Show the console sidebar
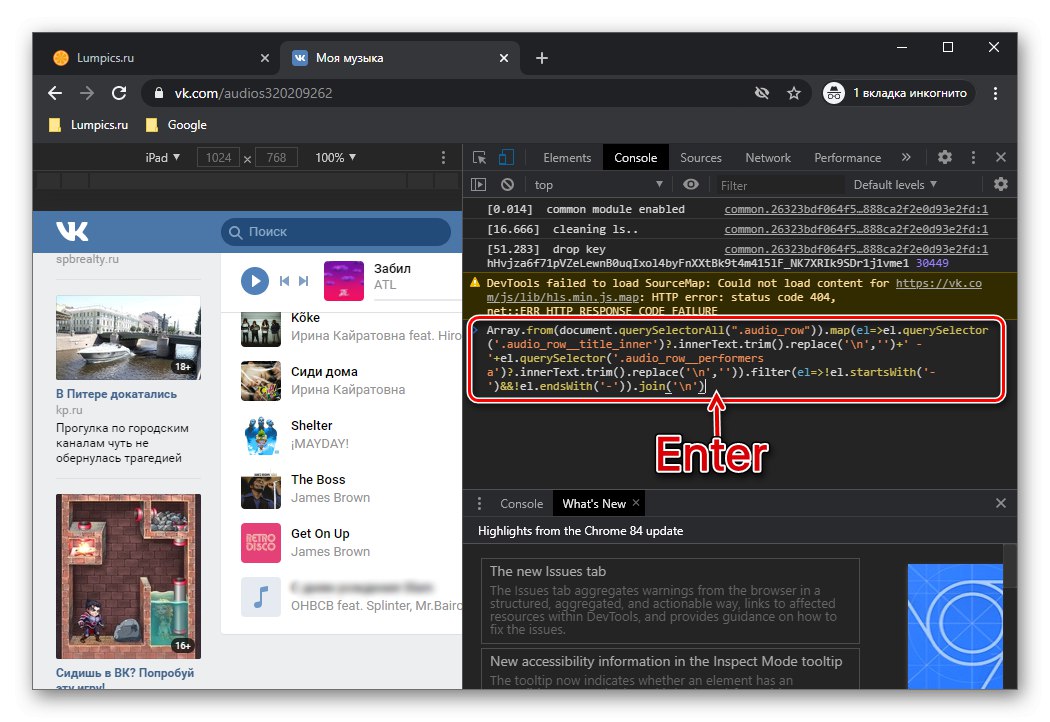 tap(479, 185)
